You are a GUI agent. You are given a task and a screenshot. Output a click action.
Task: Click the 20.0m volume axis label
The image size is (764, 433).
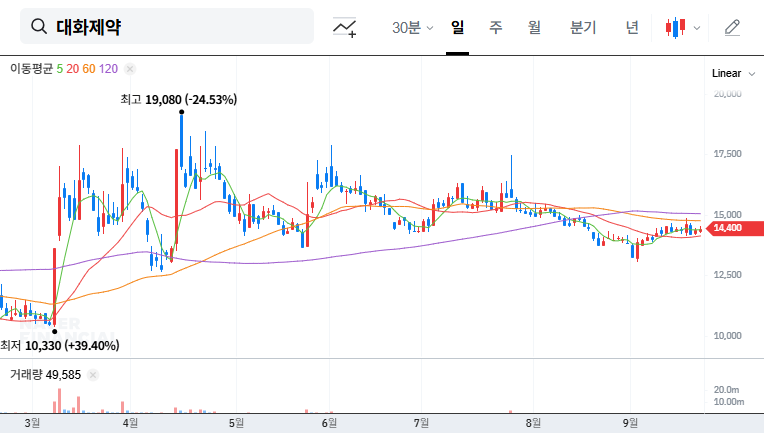[726, 390]
